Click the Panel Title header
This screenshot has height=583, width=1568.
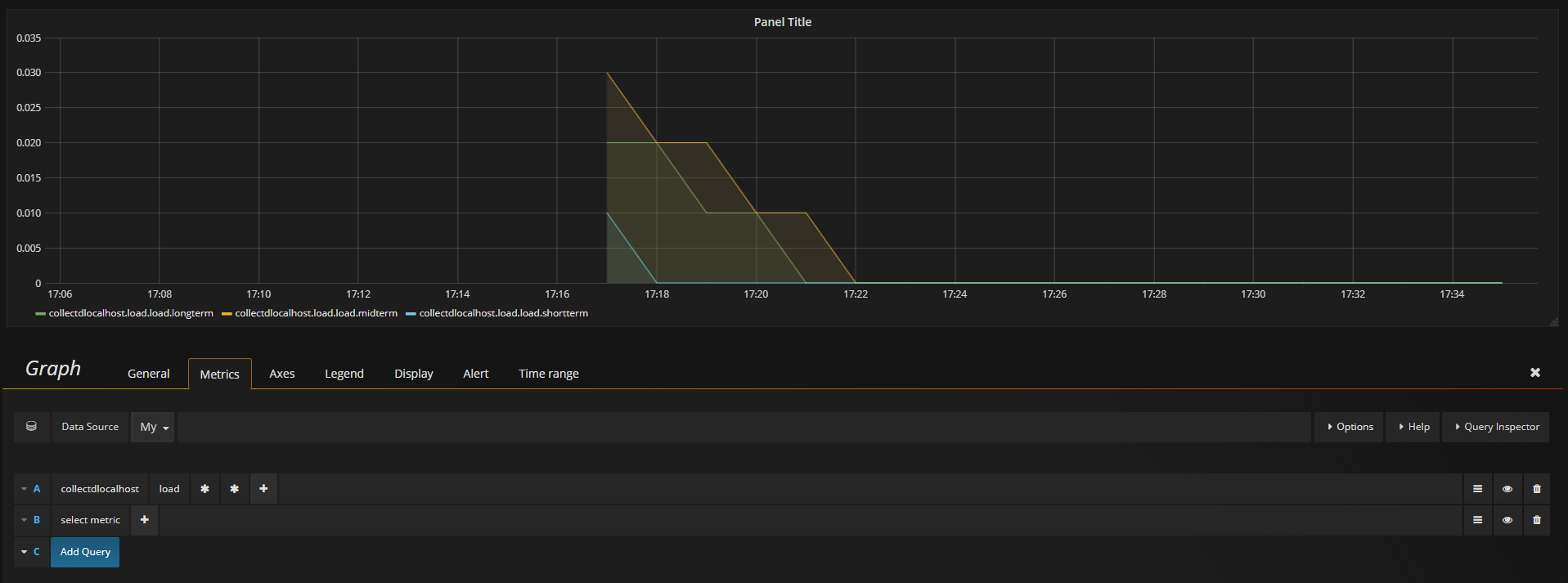coord(783,22)
